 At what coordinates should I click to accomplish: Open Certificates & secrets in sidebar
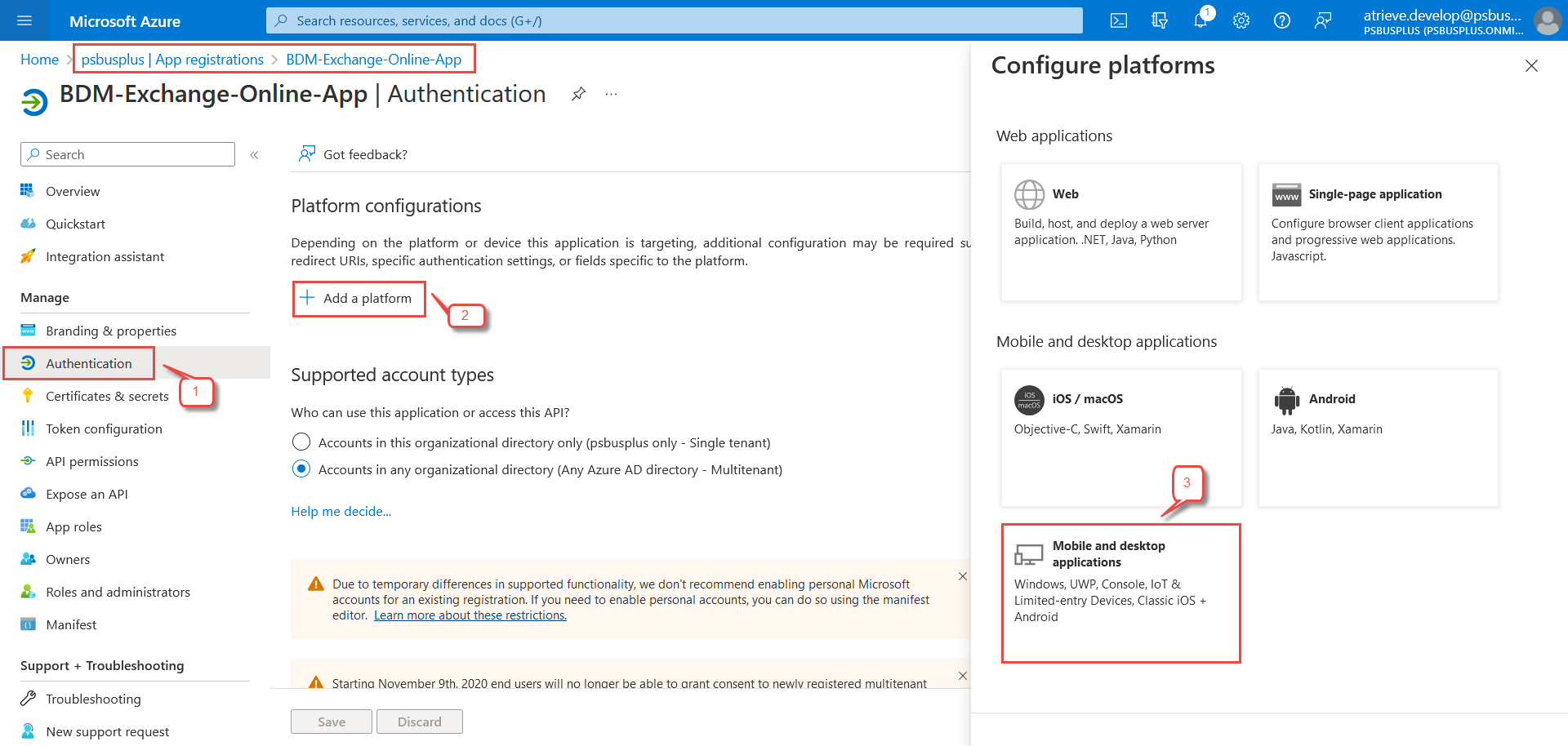pyautogui.click(x=107, y=396)
